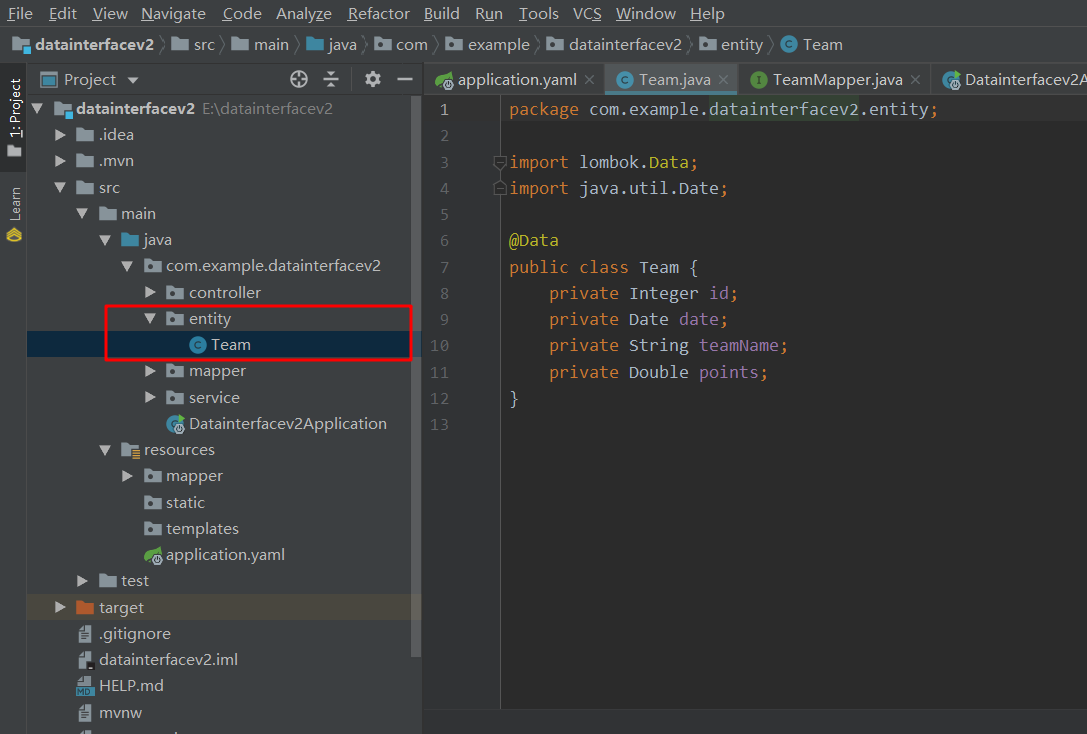Expand the controller package
This screenshot has height=734, width=1087.
(150, 292)
